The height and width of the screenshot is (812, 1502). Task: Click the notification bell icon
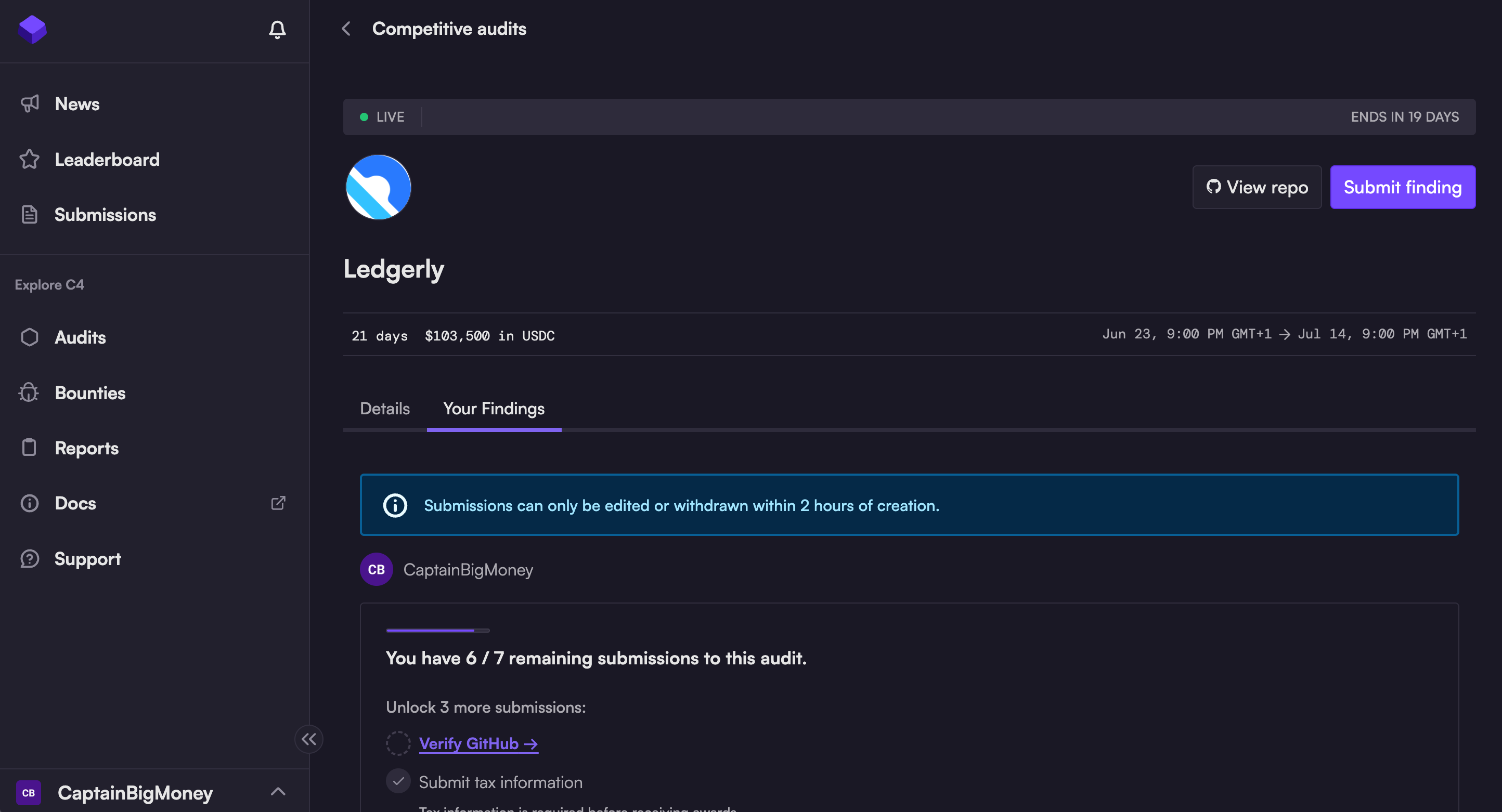coord(277,29)
